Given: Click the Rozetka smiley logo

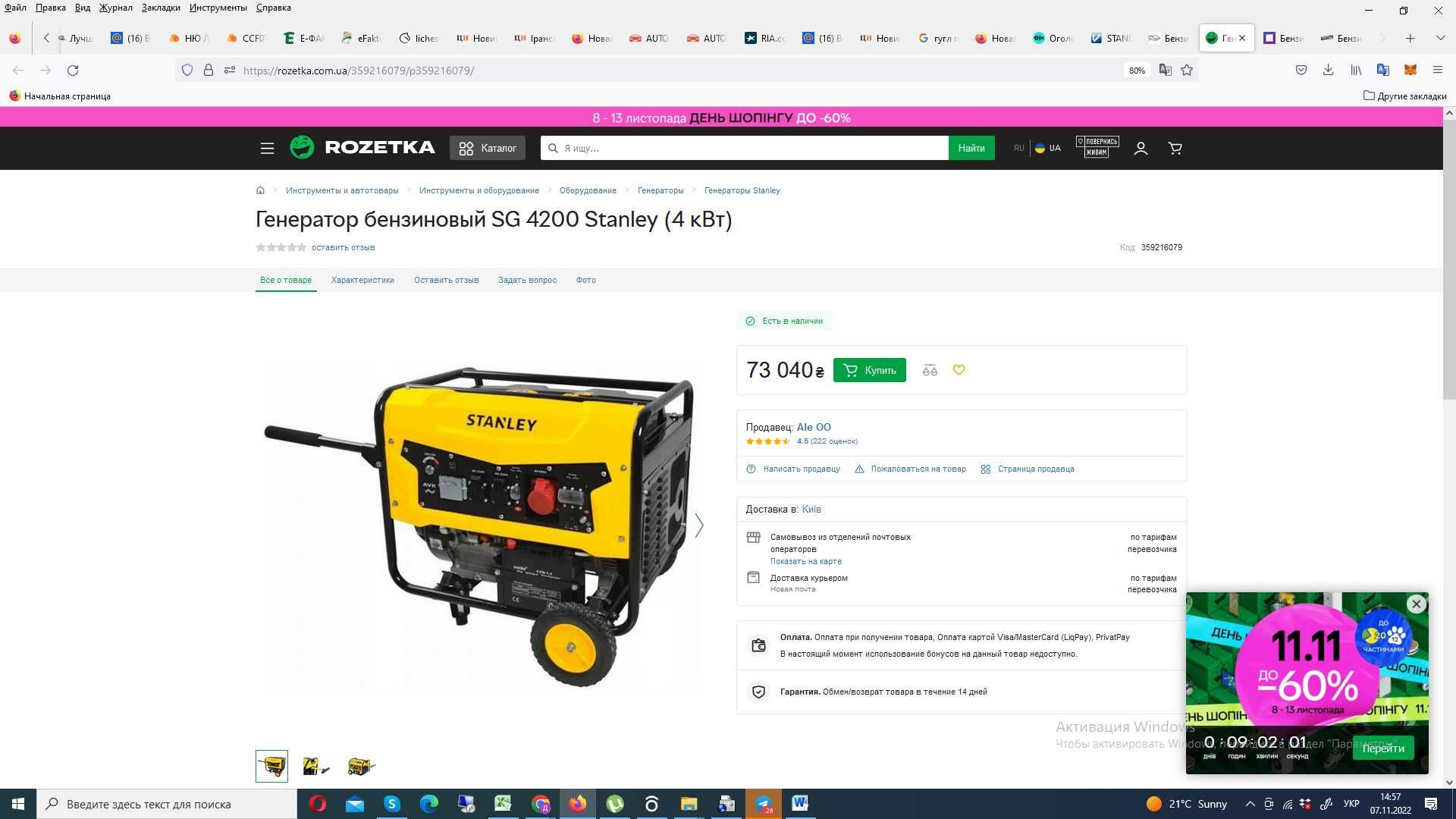Looking at the screenshot, I should pos(301,147).
